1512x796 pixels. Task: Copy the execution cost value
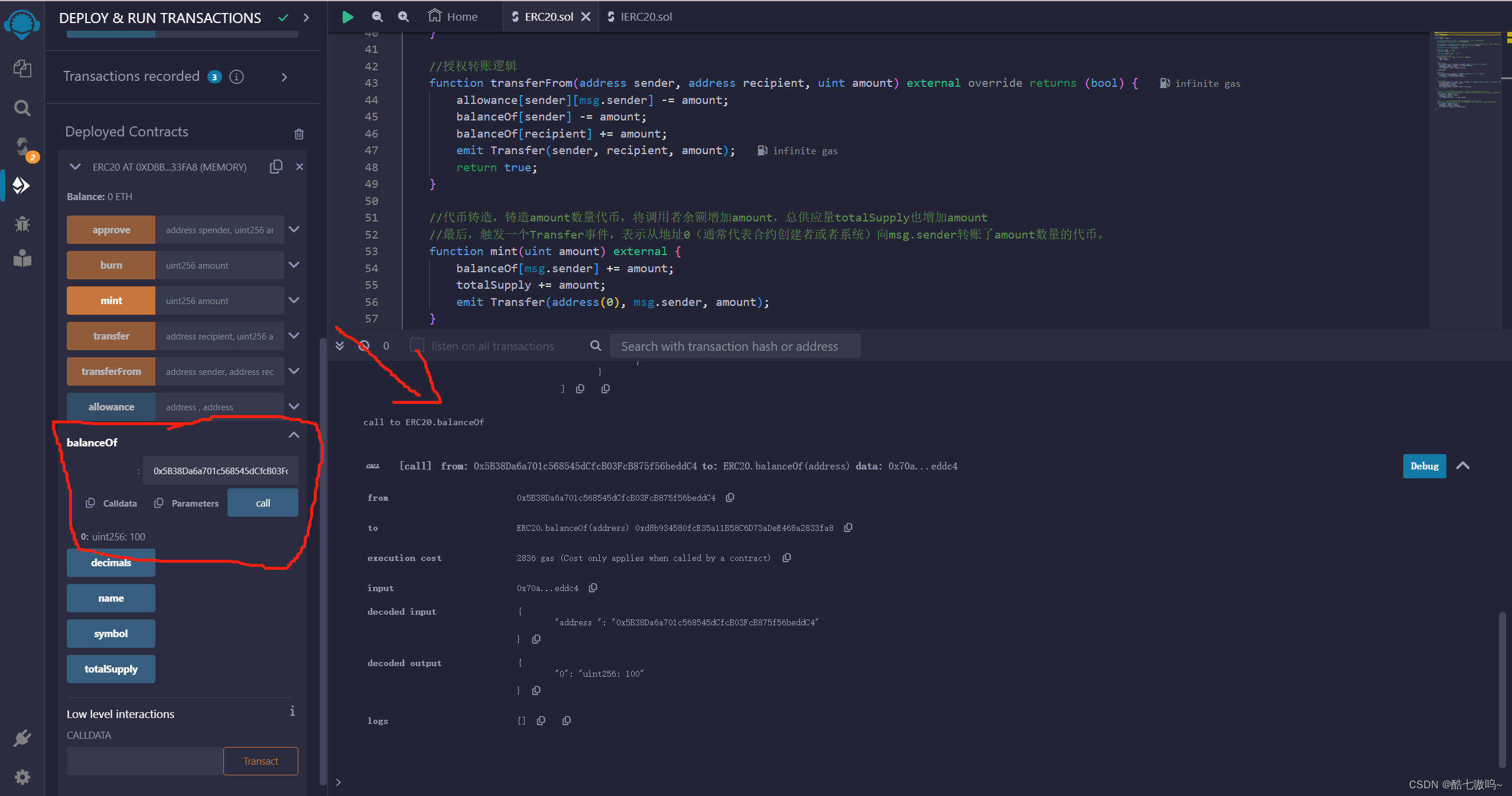pos(786,558)
